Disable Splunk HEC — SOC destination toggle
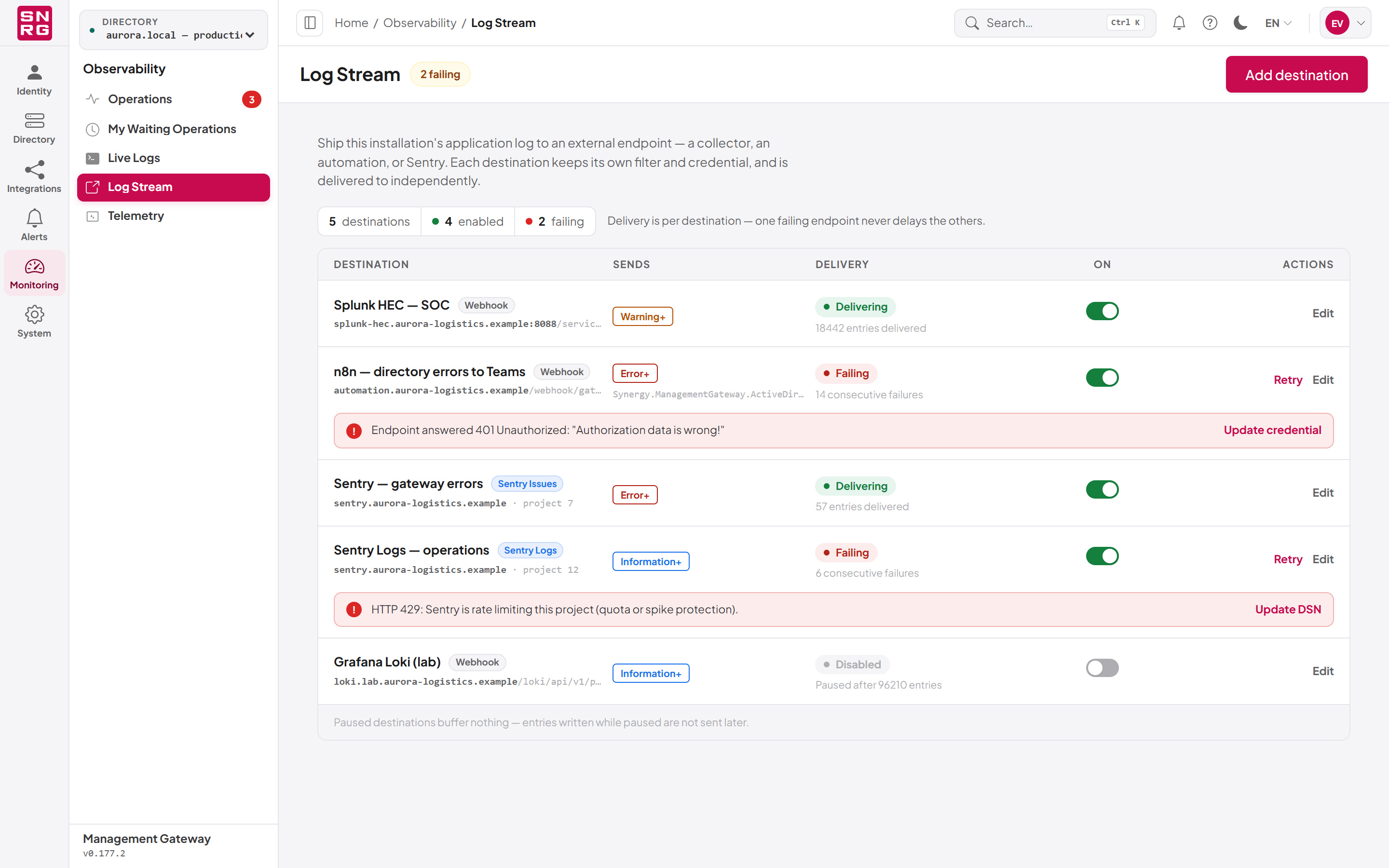This screenshot has height=868, width=1389. [x=1102, y=311]
